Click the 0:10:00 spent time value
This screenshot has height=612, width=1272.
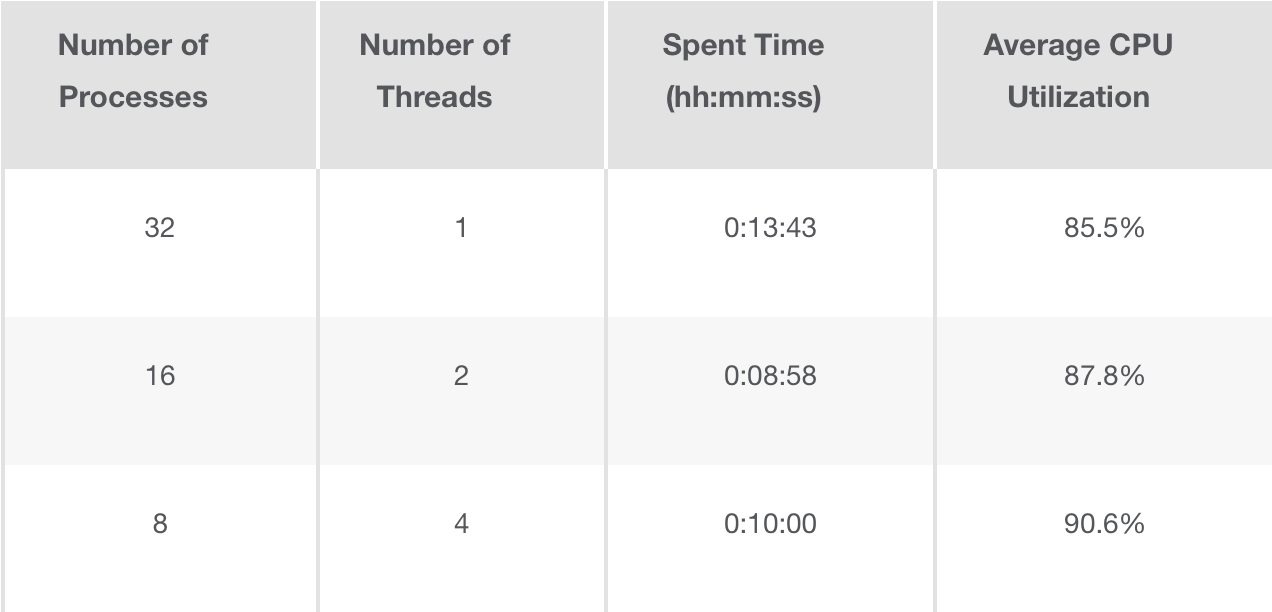[770, 524]
